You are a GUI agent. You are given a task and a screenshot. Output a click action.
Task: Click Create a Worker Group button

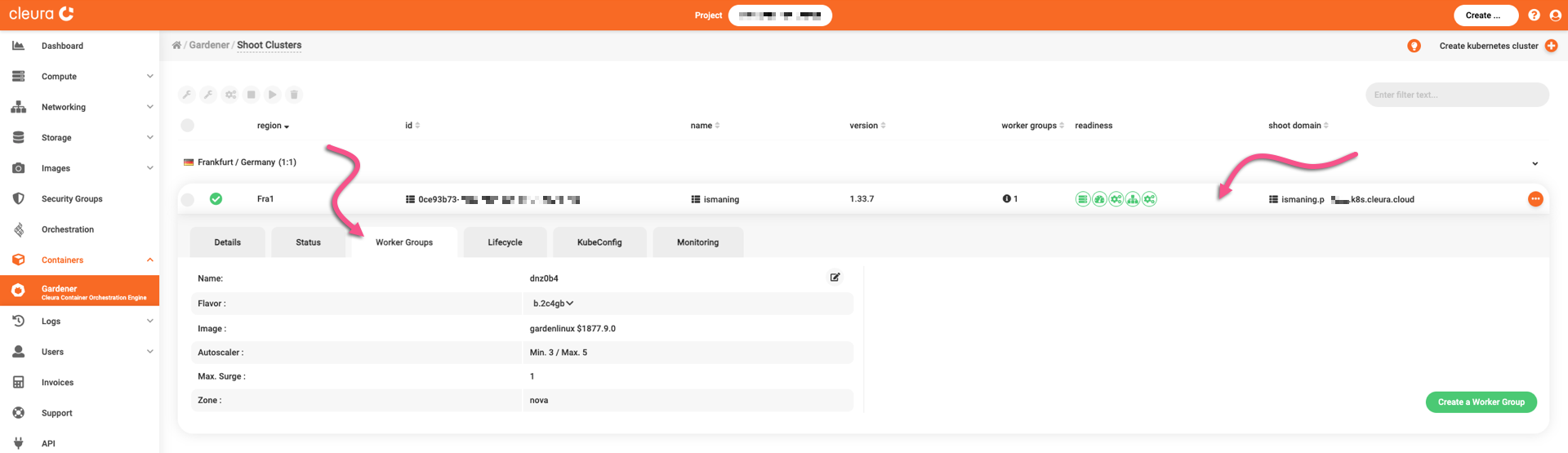(1481, 402)
